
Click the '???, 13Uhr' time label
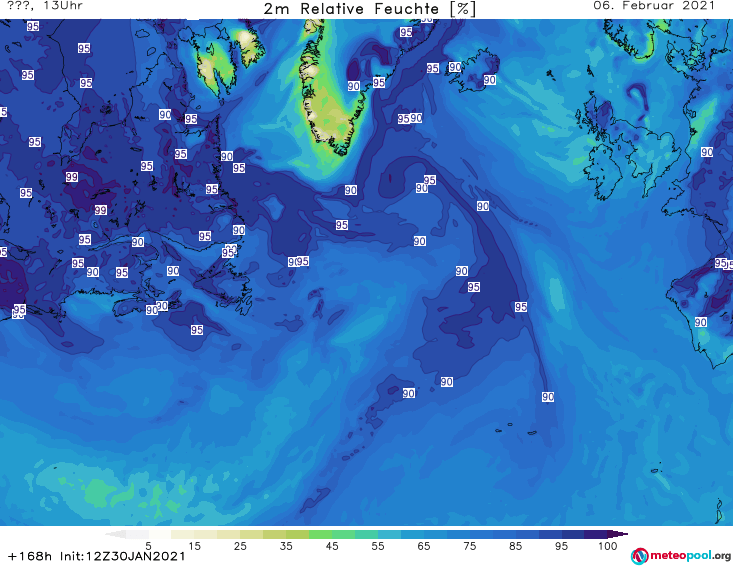coord(45,6)
